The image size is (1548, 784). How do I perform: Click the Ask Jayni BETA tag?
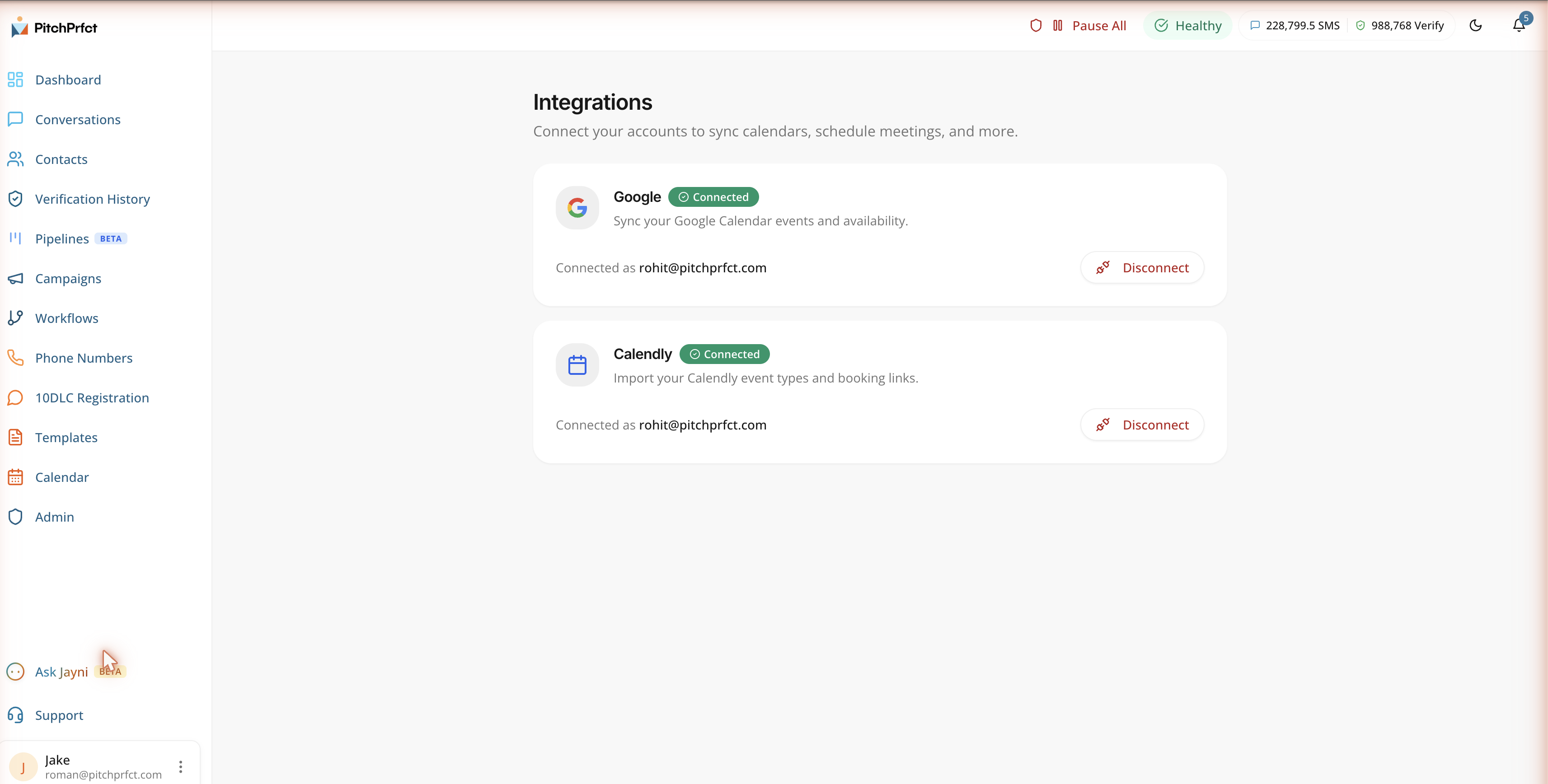coord(110,672)
